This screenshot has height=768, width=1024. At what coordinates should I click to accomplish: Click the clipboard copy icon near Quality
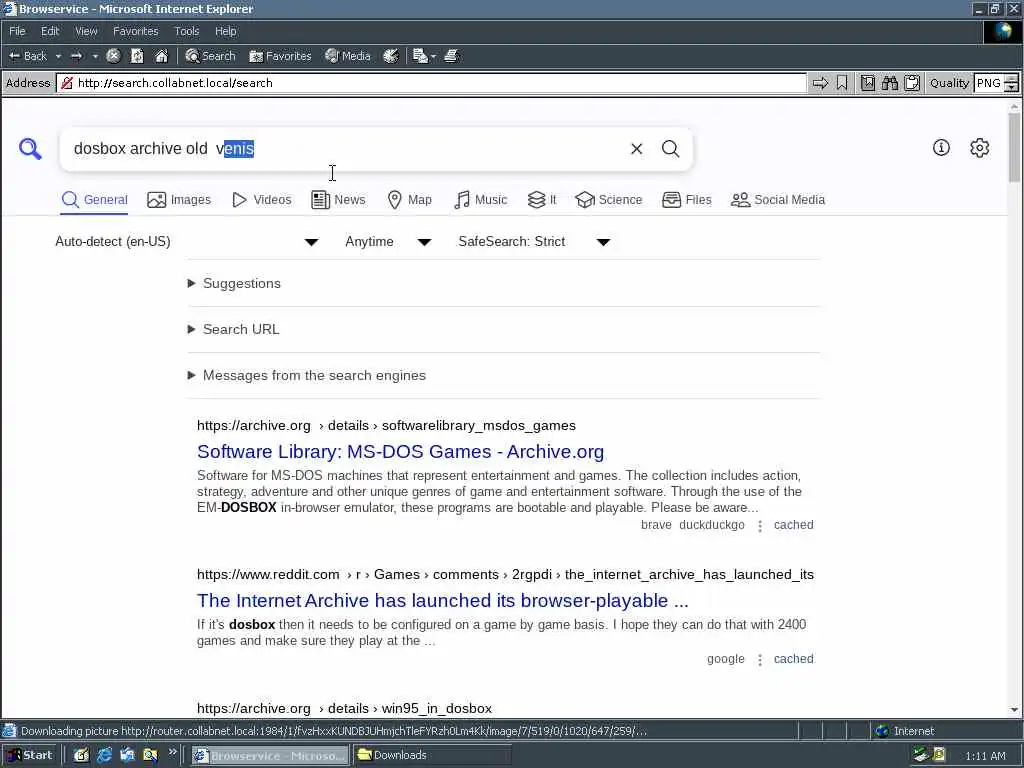tap(912, 83)
